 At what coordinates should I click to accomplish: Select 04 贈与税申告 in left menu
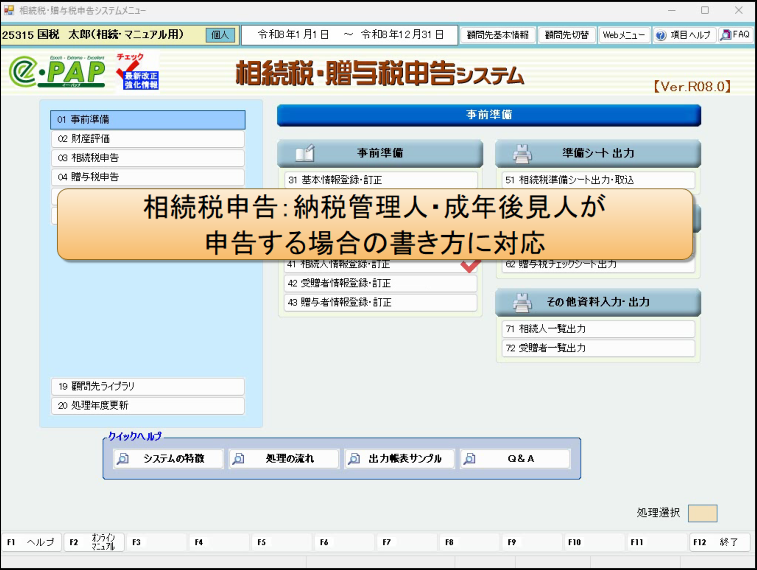click(x=148, y=177)
